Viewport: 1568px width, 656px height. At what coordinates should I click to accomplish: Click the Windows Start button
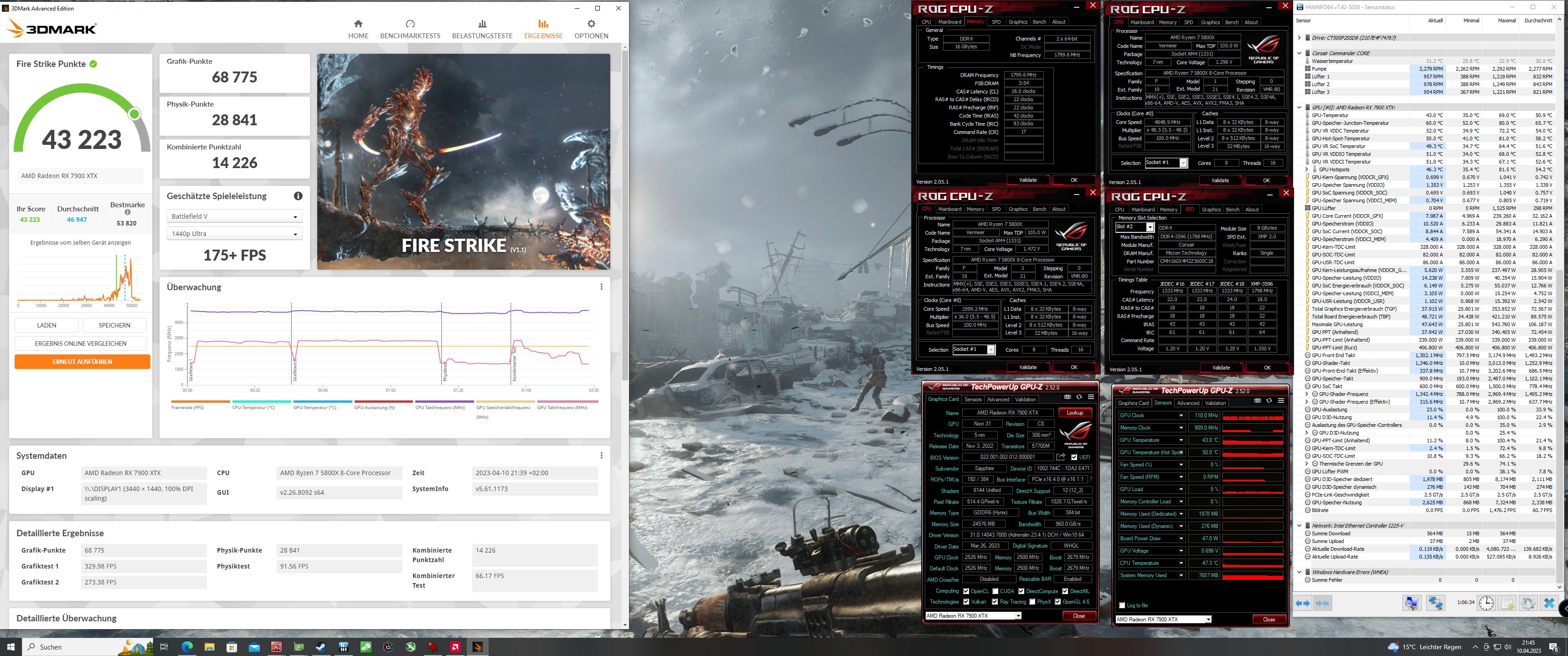coord(11,646)
